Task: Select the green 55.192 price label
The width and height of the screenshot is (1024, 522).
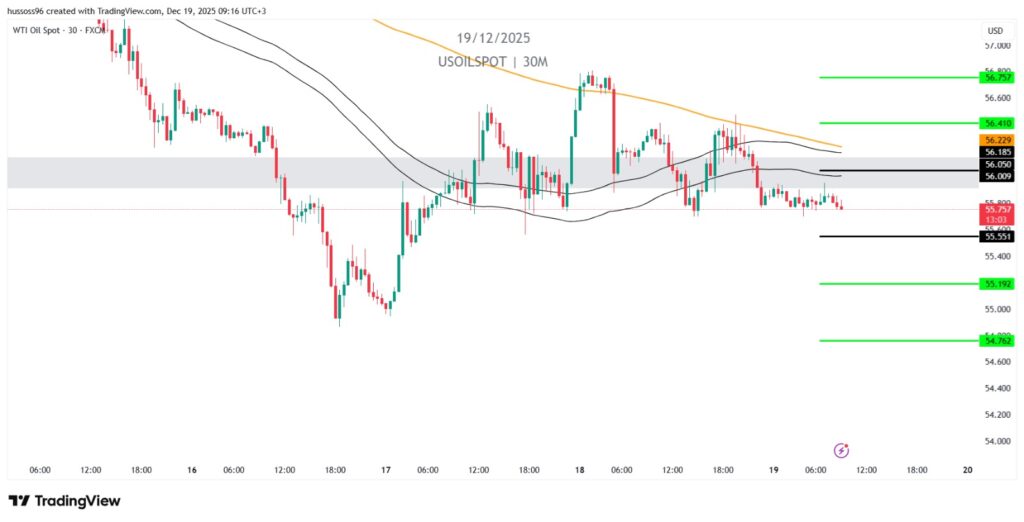Action: [x=998, y=284]
